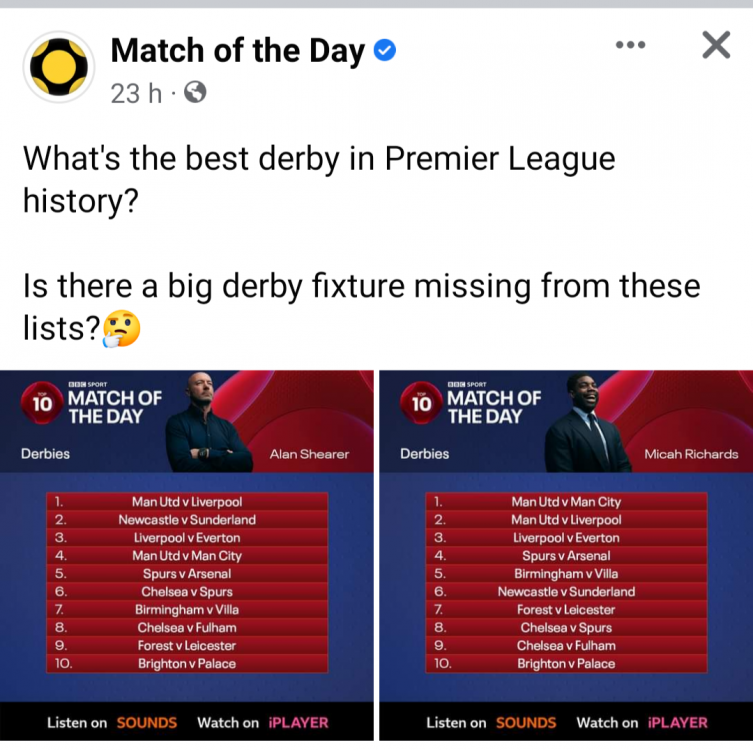Select Man Utd v Liverpool in Shearer's list
The width and height of the screenshot is (753, 750).
click(187, 501)
